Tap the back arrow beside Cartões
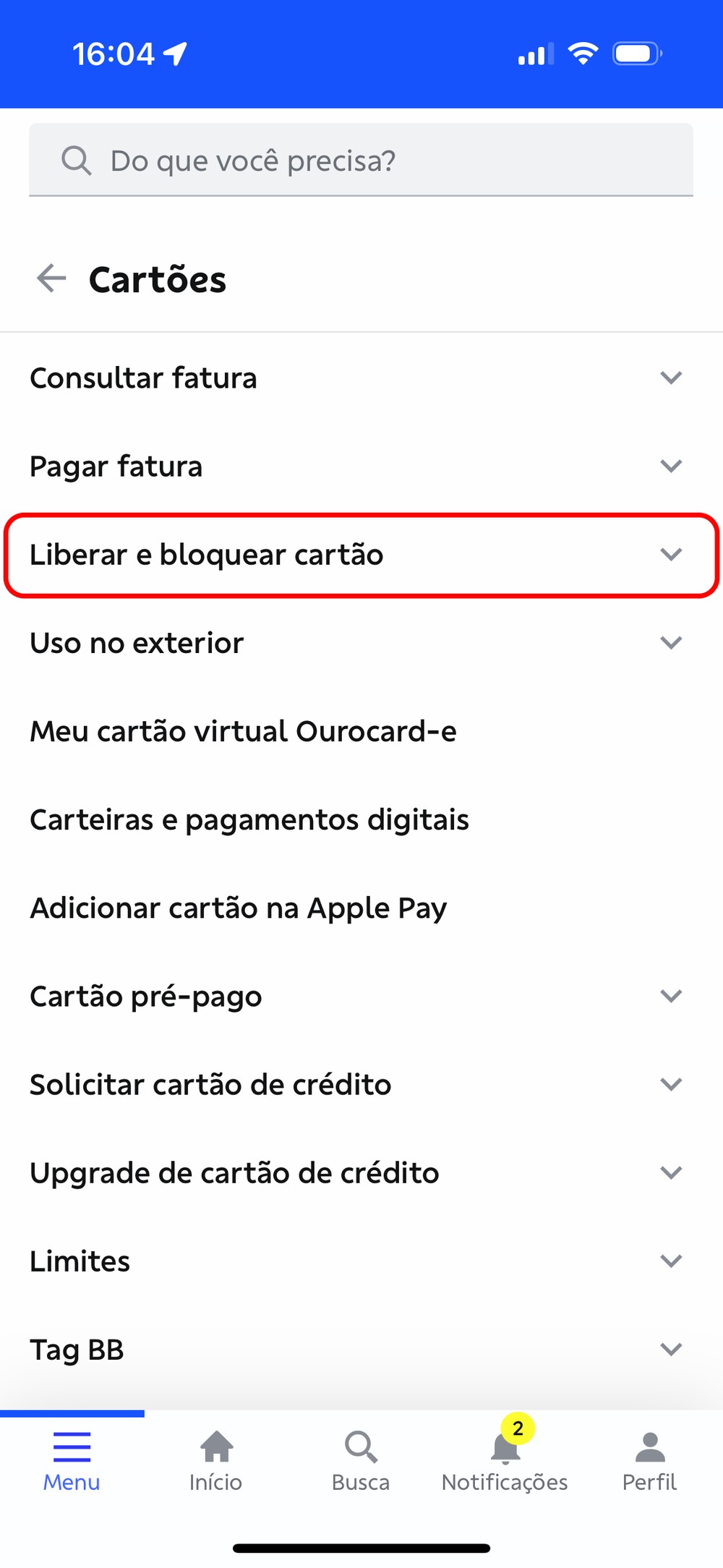The image size is (723, 1568). (51, 278)
